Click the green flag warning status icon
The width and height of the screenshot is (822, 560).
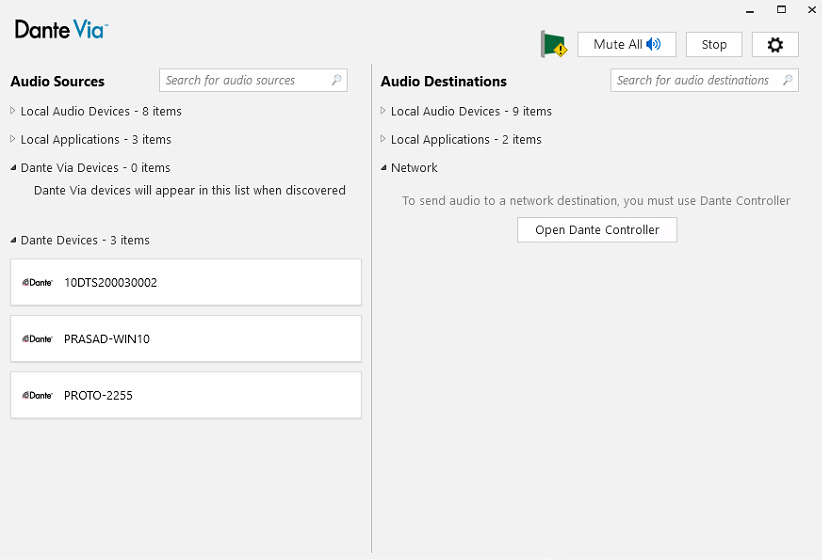554,45
